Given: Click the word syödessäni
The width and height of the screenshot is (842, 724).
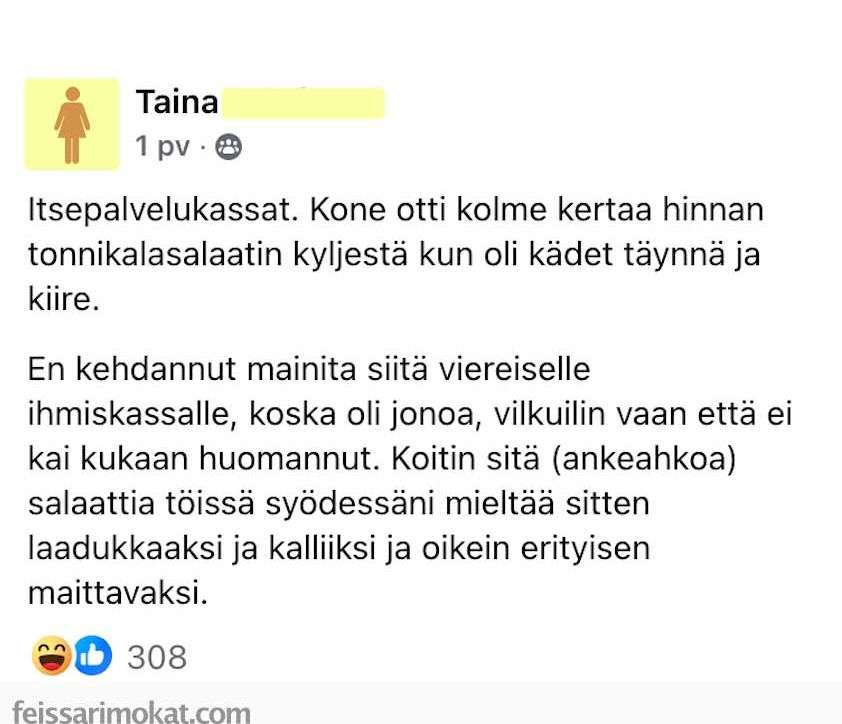Looking at the screenshot, I should tap(350, 505).
